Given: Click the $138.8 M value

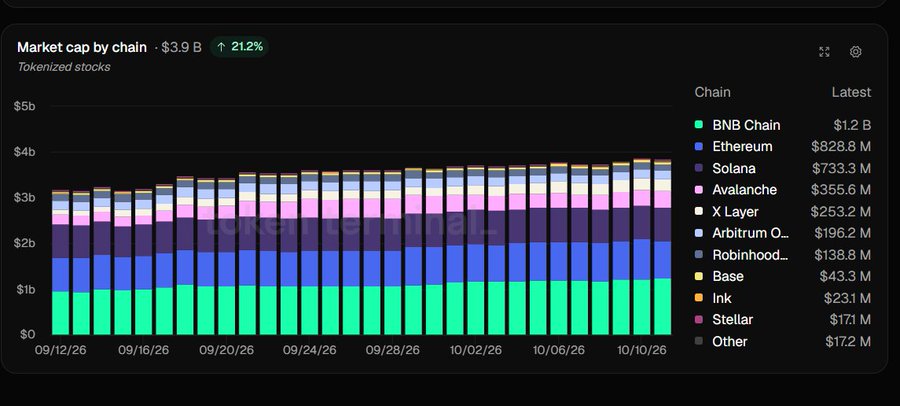Looking at the screenshot, I should click(843, 254).
